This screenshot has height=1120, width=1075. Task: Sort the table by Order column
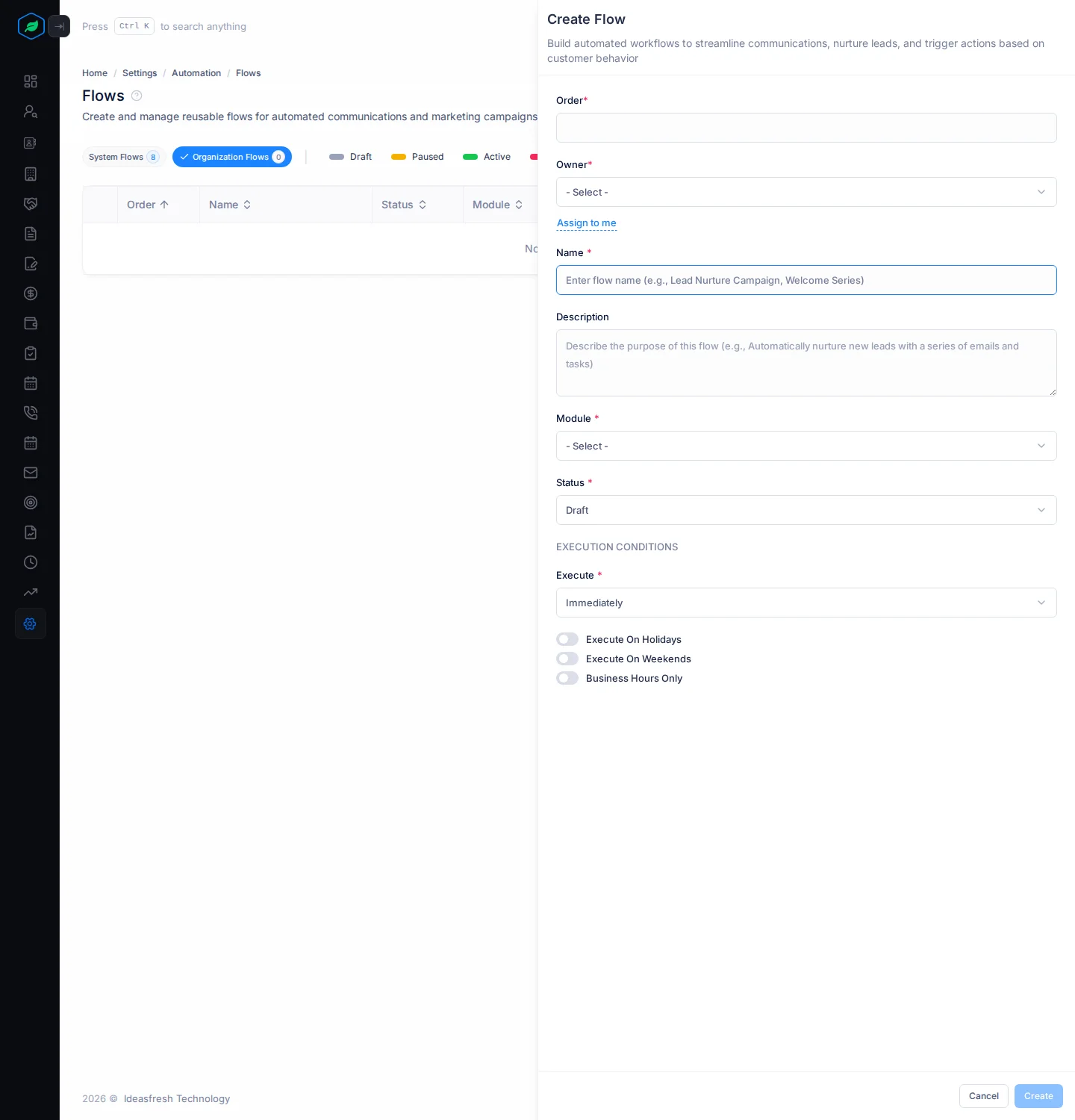pyautogui.click(x=148, y=205)
